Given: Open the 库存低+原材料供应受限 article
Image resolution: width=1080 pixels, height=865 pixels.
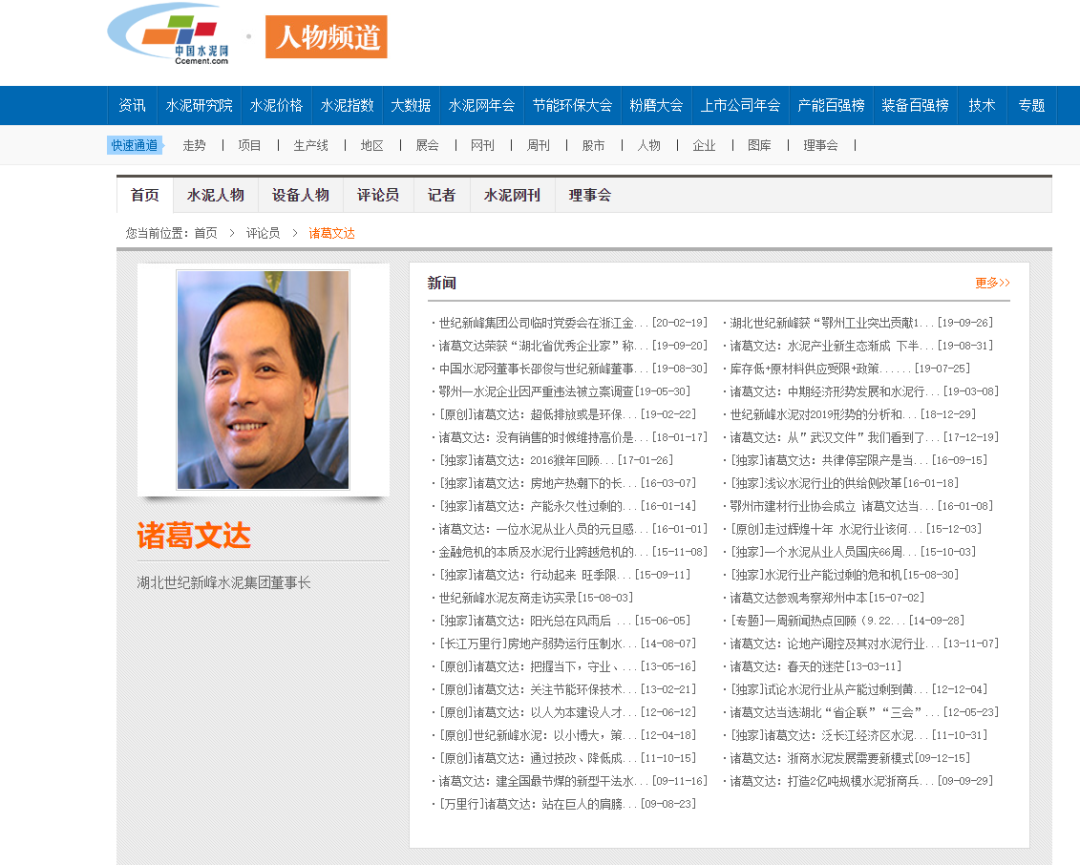Looking at the screenshot, I should [x=849, y=368].
